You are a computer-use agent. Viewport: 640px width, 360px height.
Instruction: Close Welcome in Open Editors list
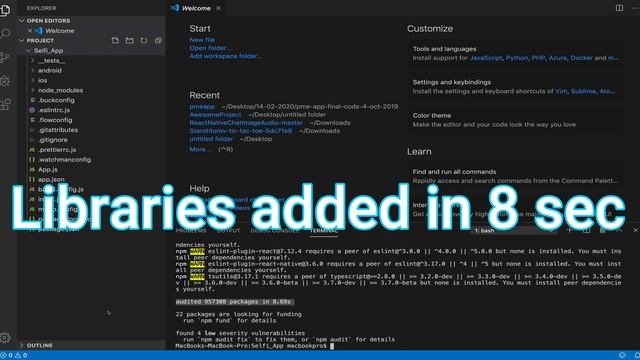pos(30,31)
